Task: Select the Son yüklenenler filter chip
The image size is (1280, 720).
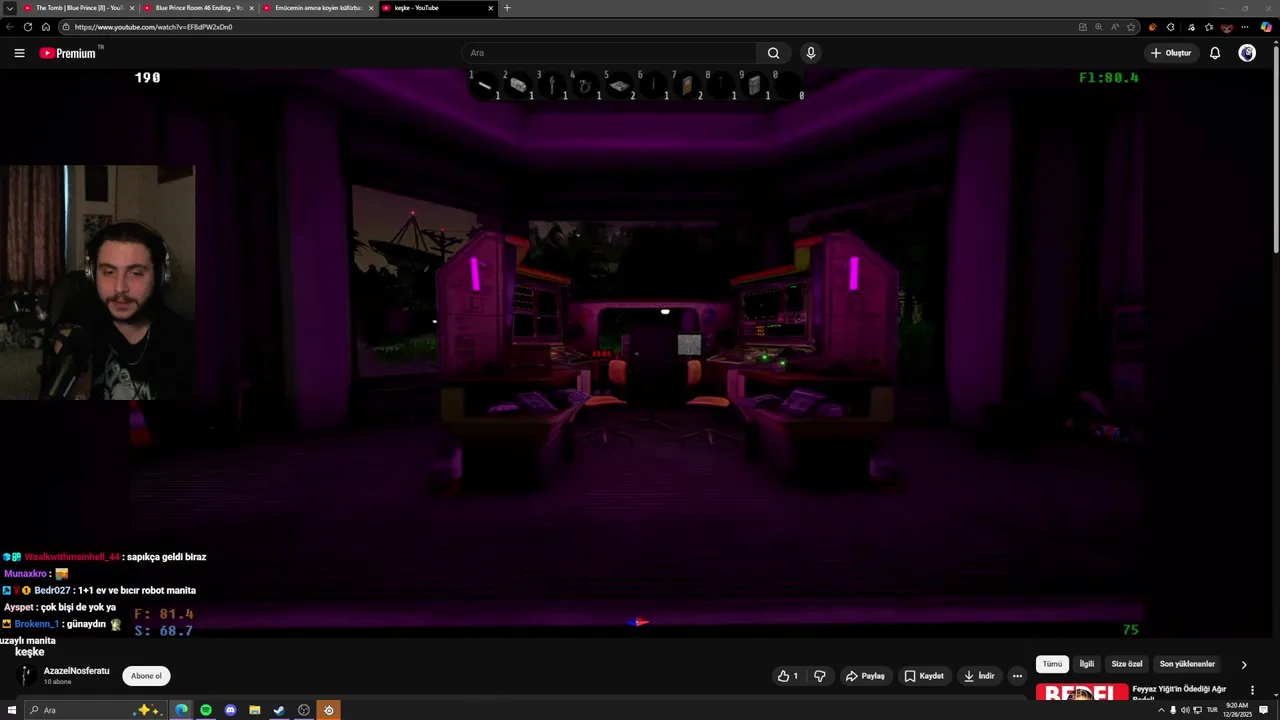Action: (x=1187, y=664)
